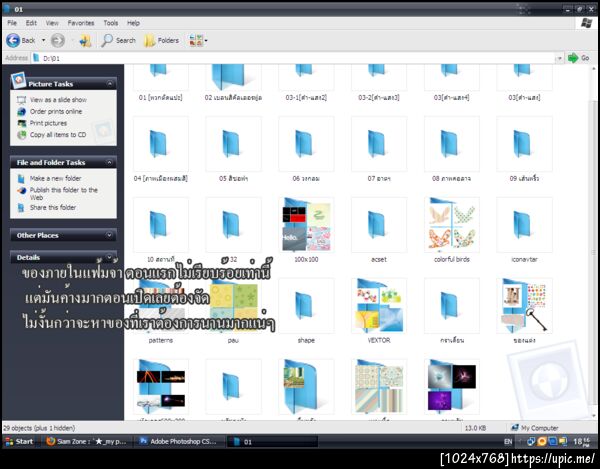Open the Tools menu
This screenshot has width=600, height=469.
coord(111,23)
